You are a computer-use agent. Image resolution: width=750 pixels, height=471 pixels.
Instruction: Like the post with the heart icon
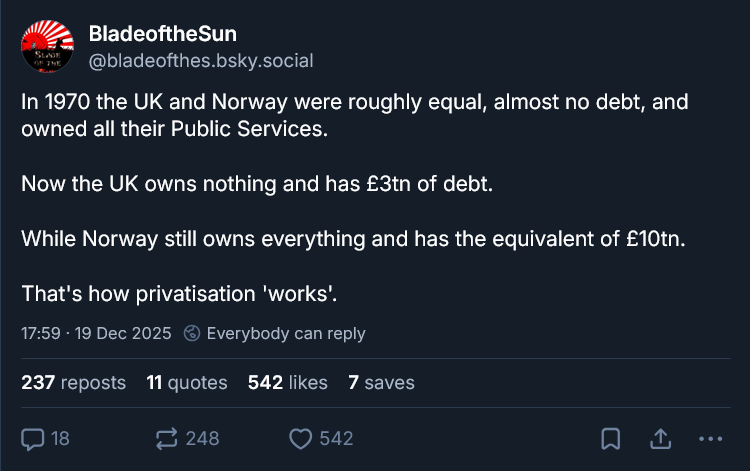(x=300, y=438)
